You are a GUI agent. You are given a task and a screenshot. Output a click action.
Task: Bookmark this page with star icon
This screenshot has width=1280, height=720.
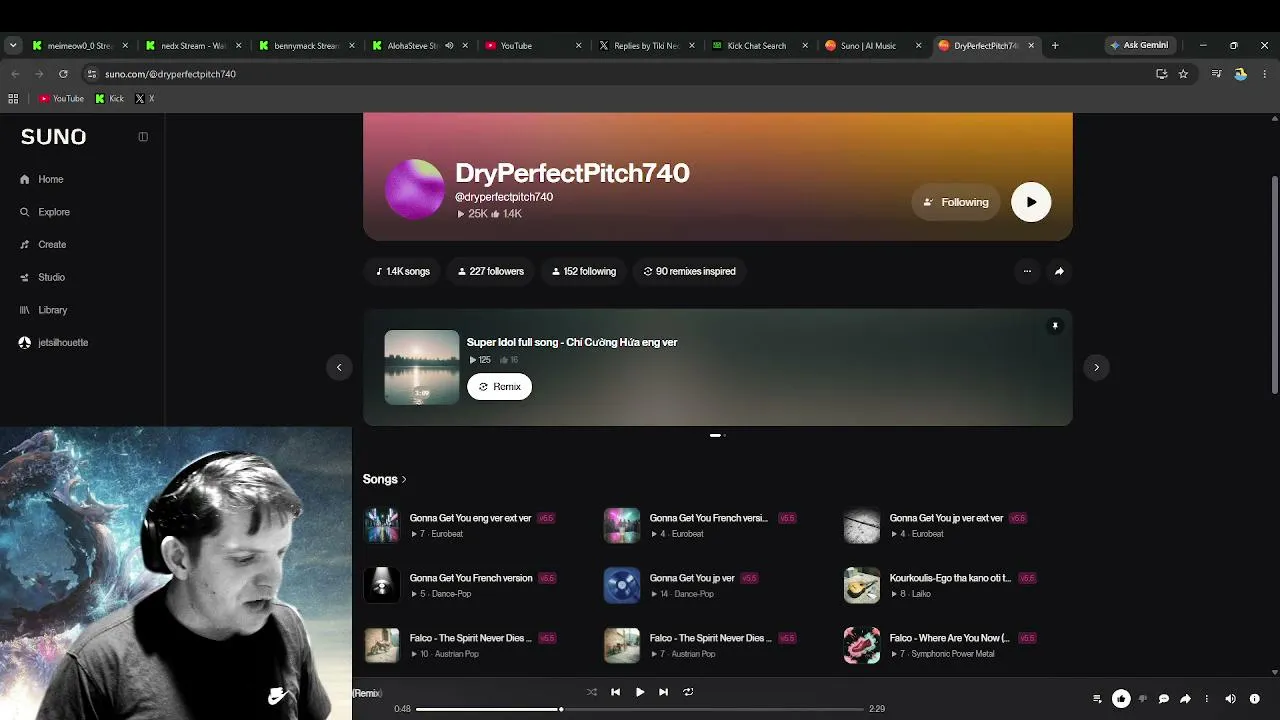[1183, 74]
